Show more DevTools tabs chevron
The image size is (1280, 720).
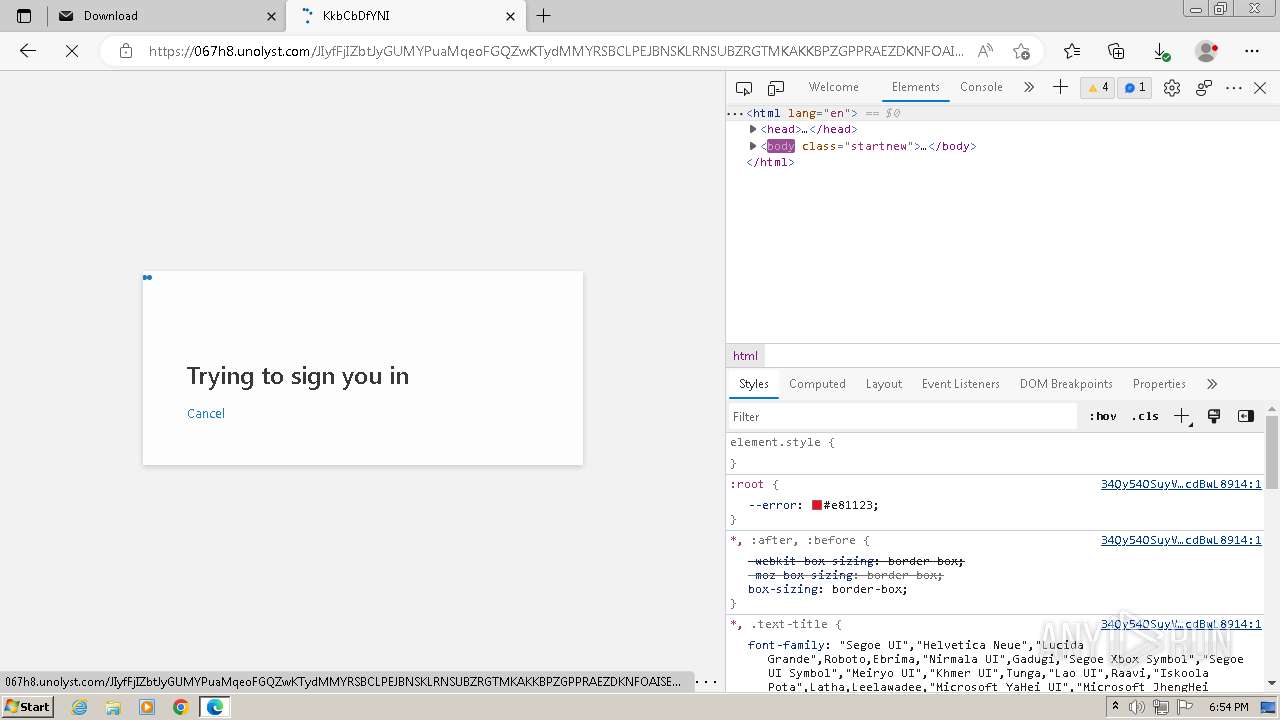pyautogui.click(x=1029, y=88)
